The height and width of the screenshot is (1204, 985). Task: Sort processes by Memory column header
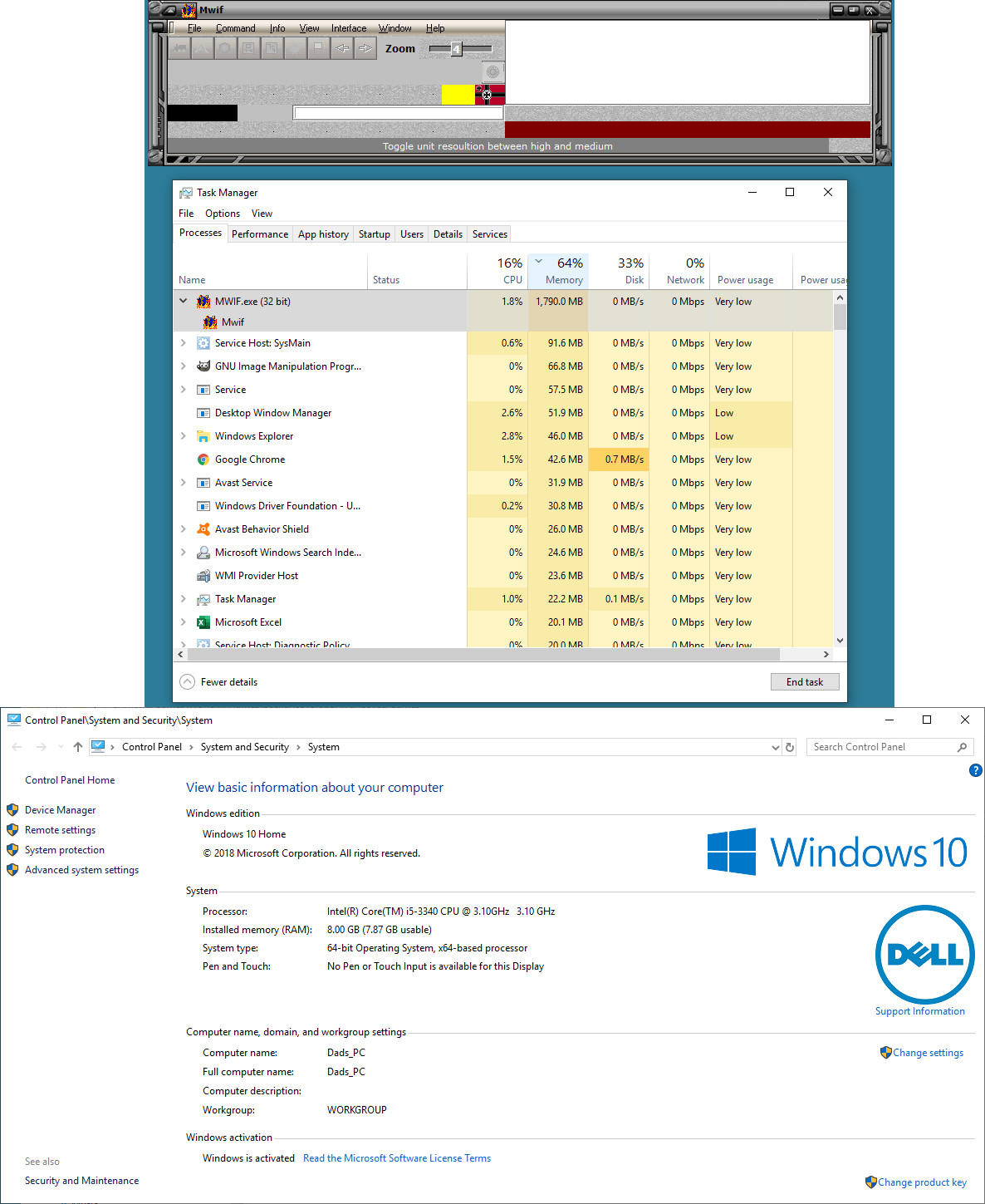pyautogui.click(x=557, y=271)
